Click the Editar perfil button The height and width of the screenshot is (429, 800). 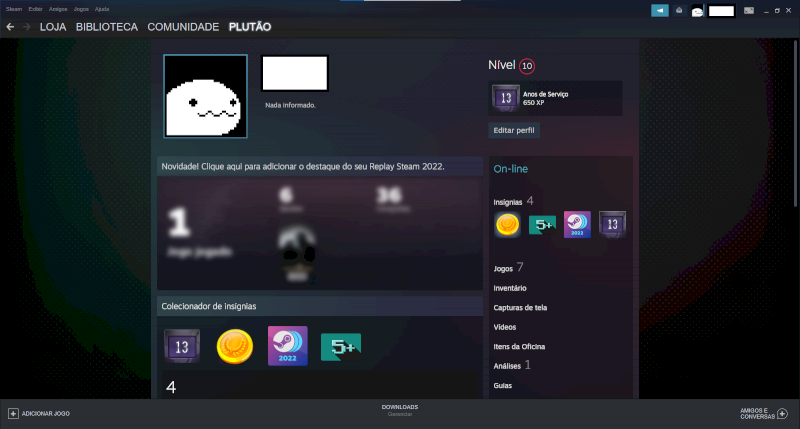click(x=514, y=130)
